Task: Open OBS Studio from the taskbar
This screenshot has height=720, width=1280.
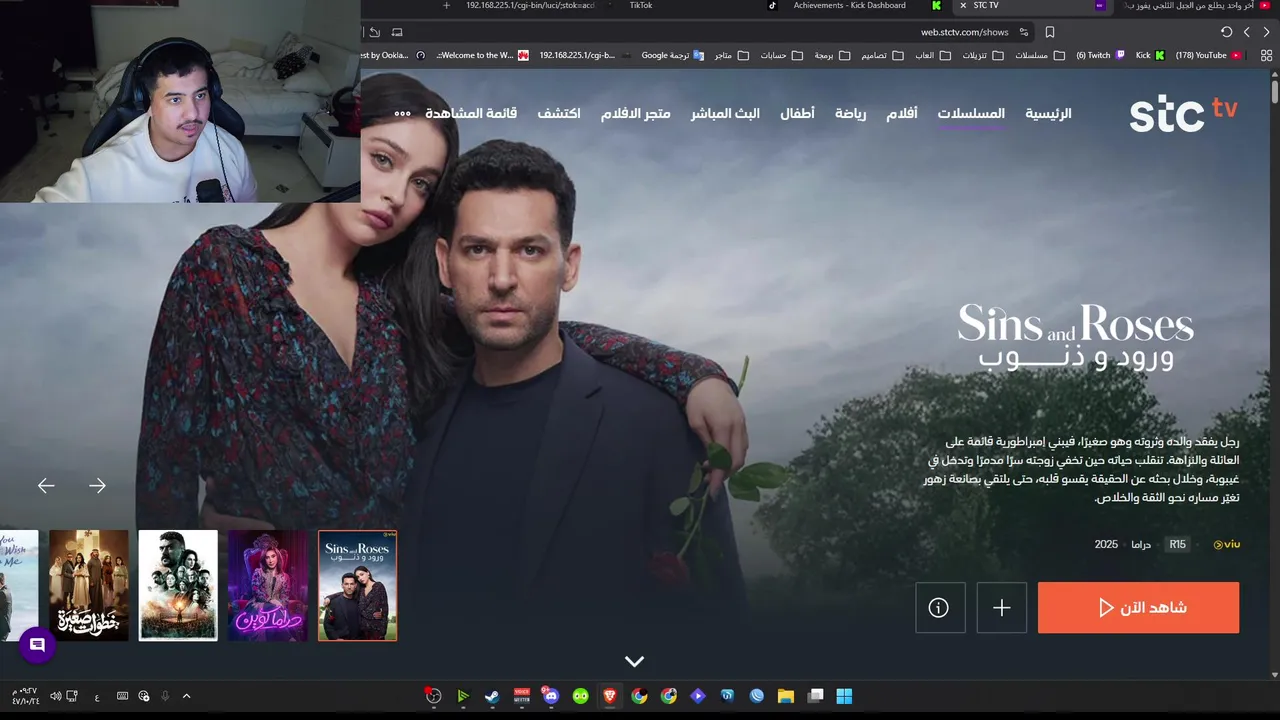Action: [433, 696]
